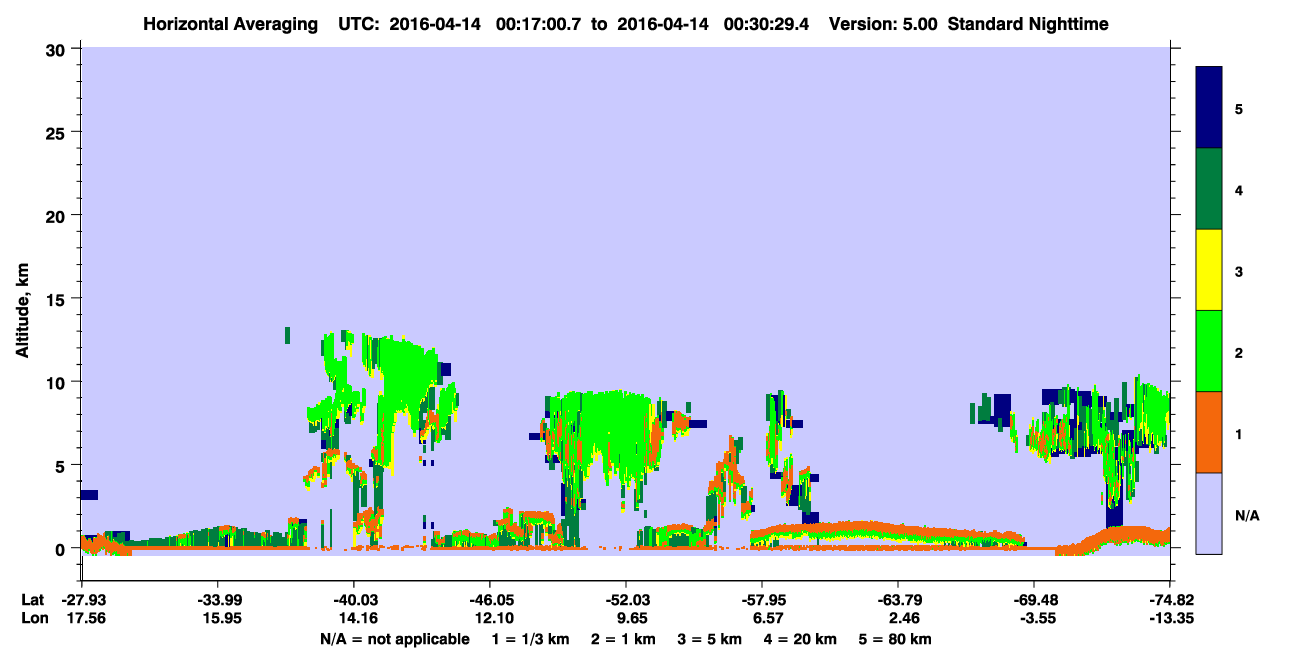The height and width of the screenshot is (667, 1300).
Task: Click the y-axis tick label 25
Action: click(x=58, y=132)
